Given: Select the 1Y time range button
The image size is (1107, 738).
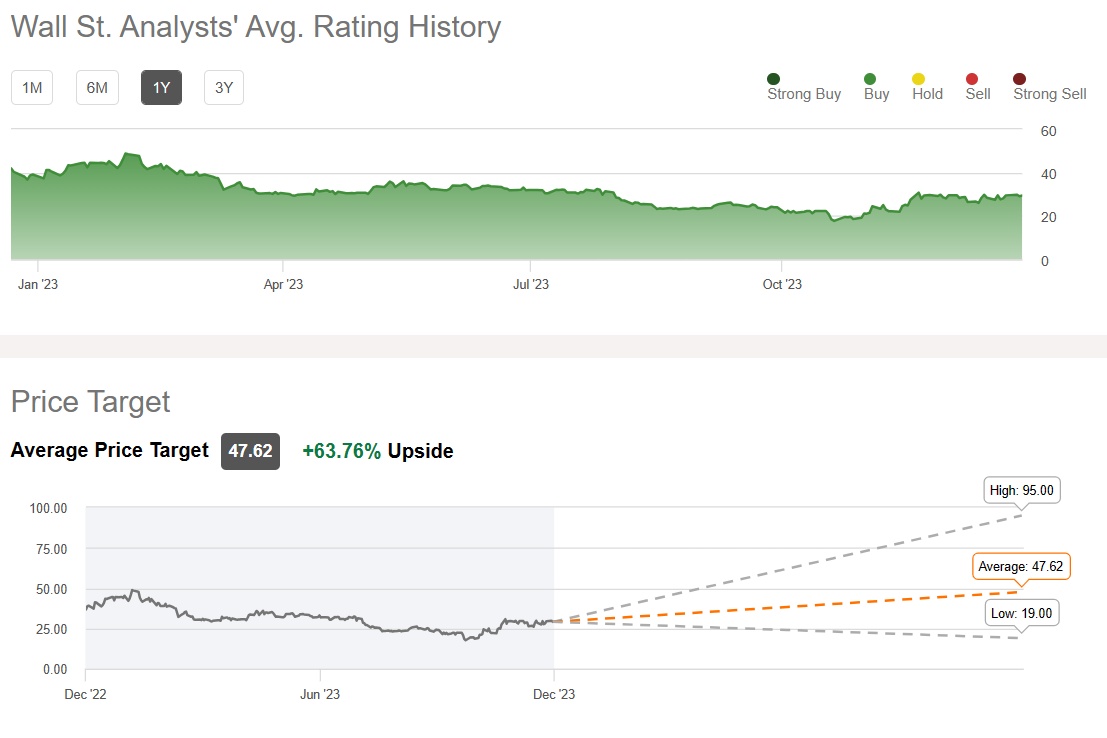Looking at the screenshot, I should pos(161,88).
